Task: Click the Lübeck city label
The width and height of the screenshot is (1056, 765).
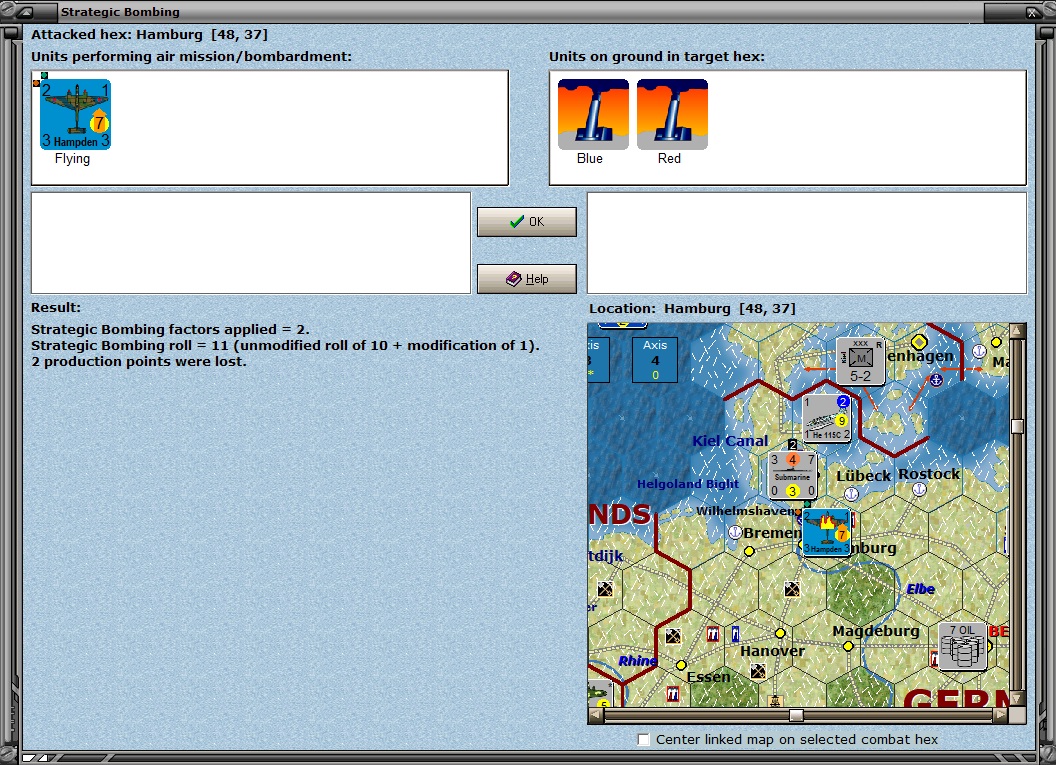Action: click(863, 475)
